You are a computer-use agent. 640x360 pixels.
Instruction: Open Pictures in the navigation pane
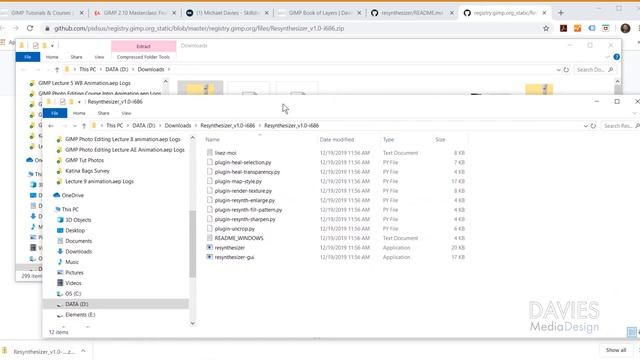coord(74,273)
